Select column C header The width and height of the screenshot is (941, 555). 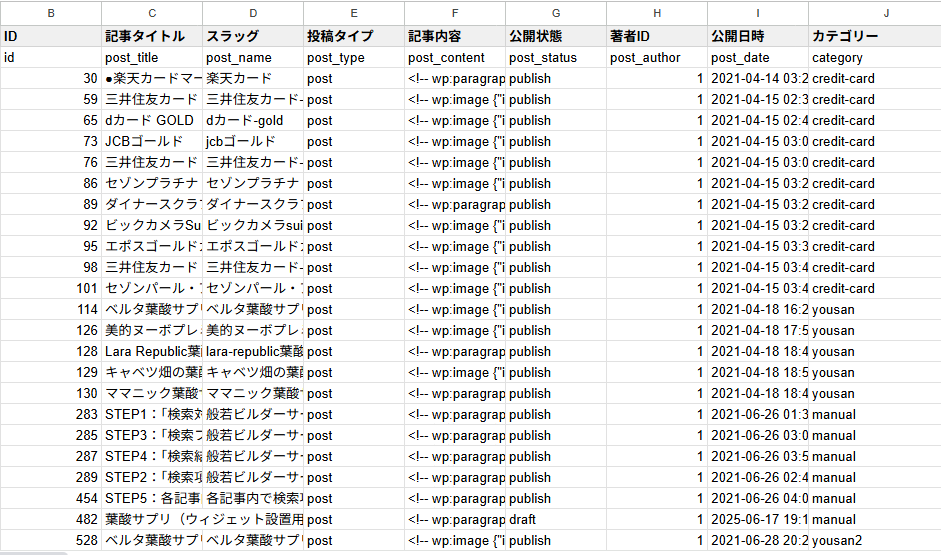point(152,13)
